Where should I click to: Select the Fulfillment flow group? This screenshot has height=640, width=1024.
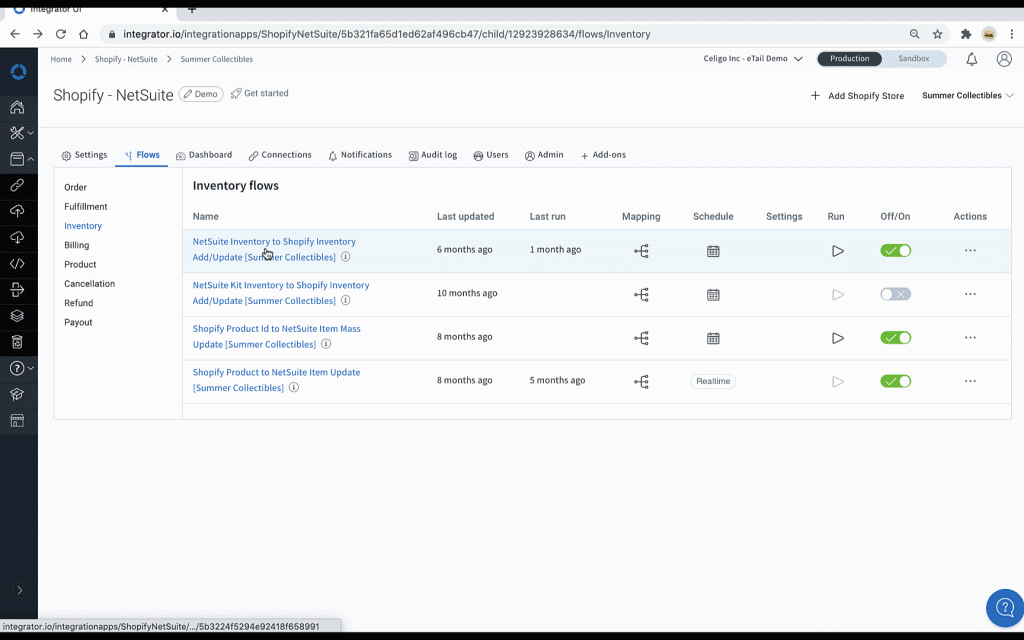(x=86, y=206)
